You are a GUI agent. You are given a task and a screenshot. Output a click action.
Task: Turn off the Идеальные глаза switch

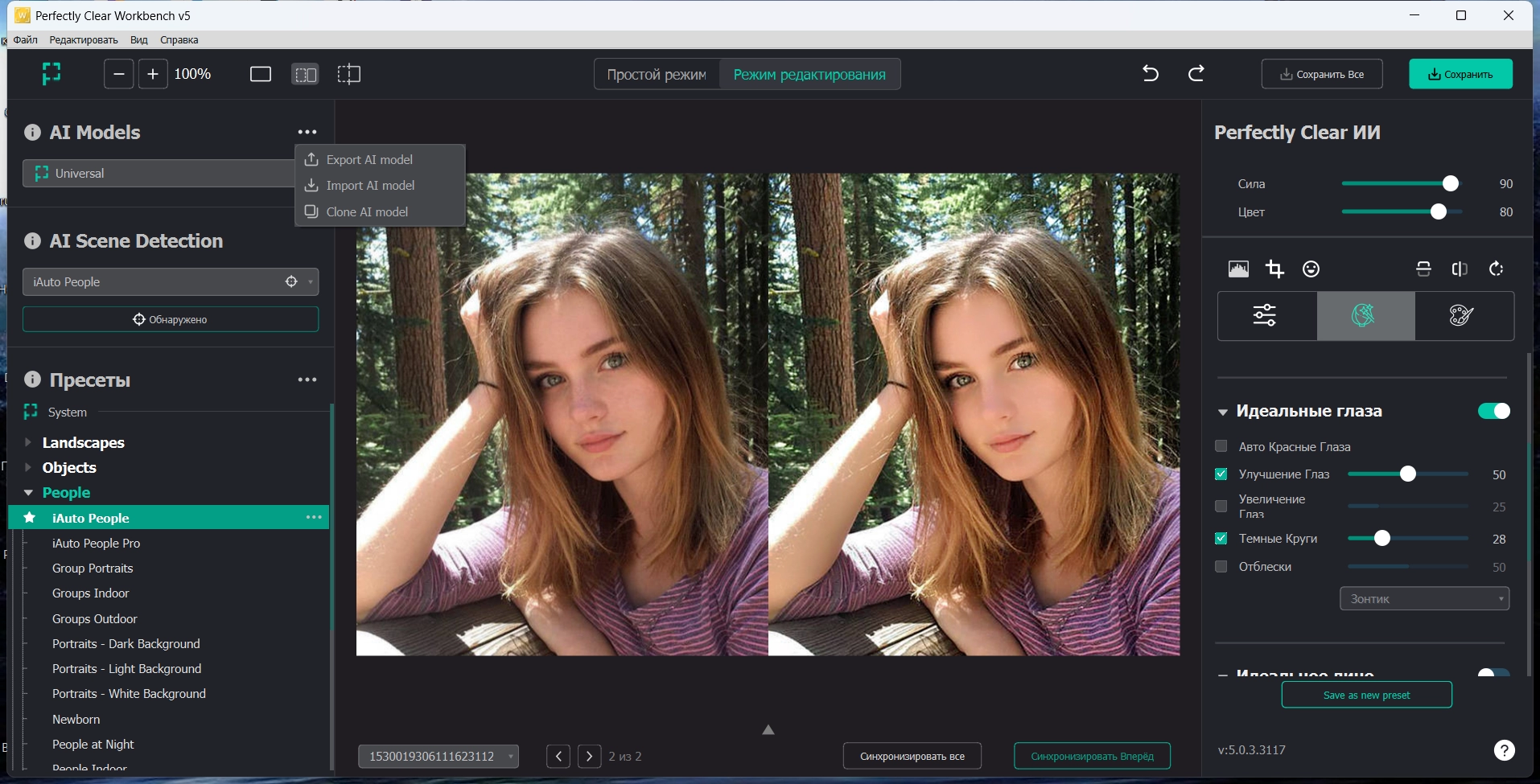pyautogui.click(x=1494, y=411)
